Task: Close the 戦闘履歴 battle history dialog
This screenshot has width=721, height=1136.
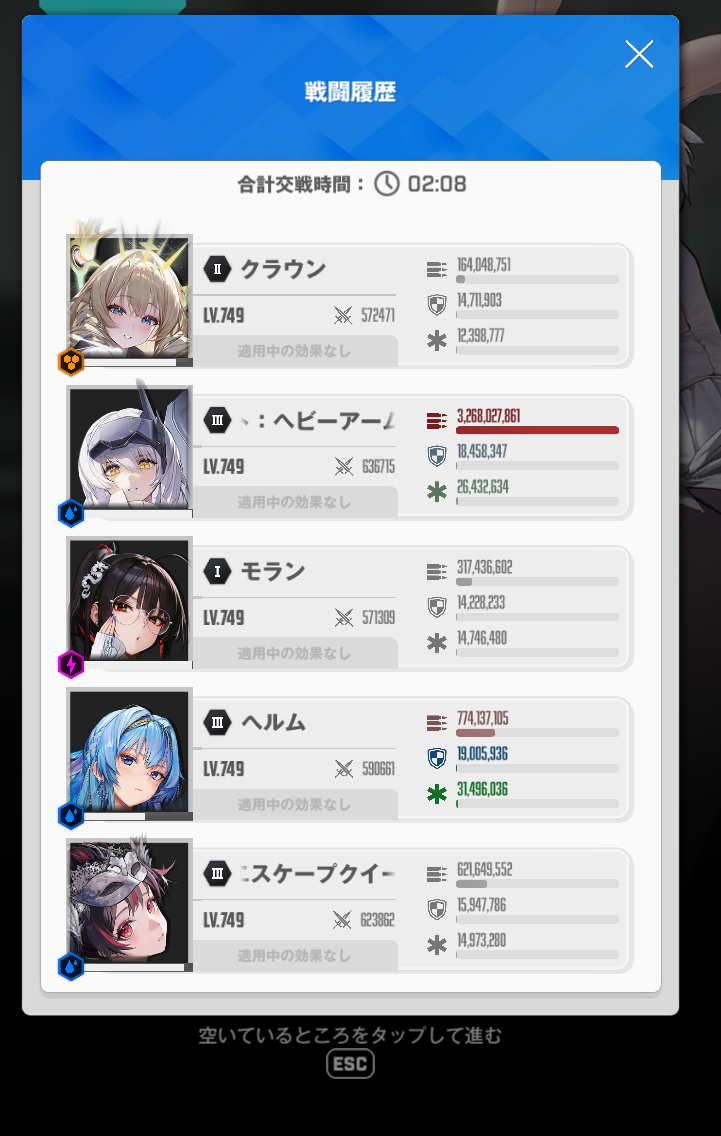Action: (639, 54)
